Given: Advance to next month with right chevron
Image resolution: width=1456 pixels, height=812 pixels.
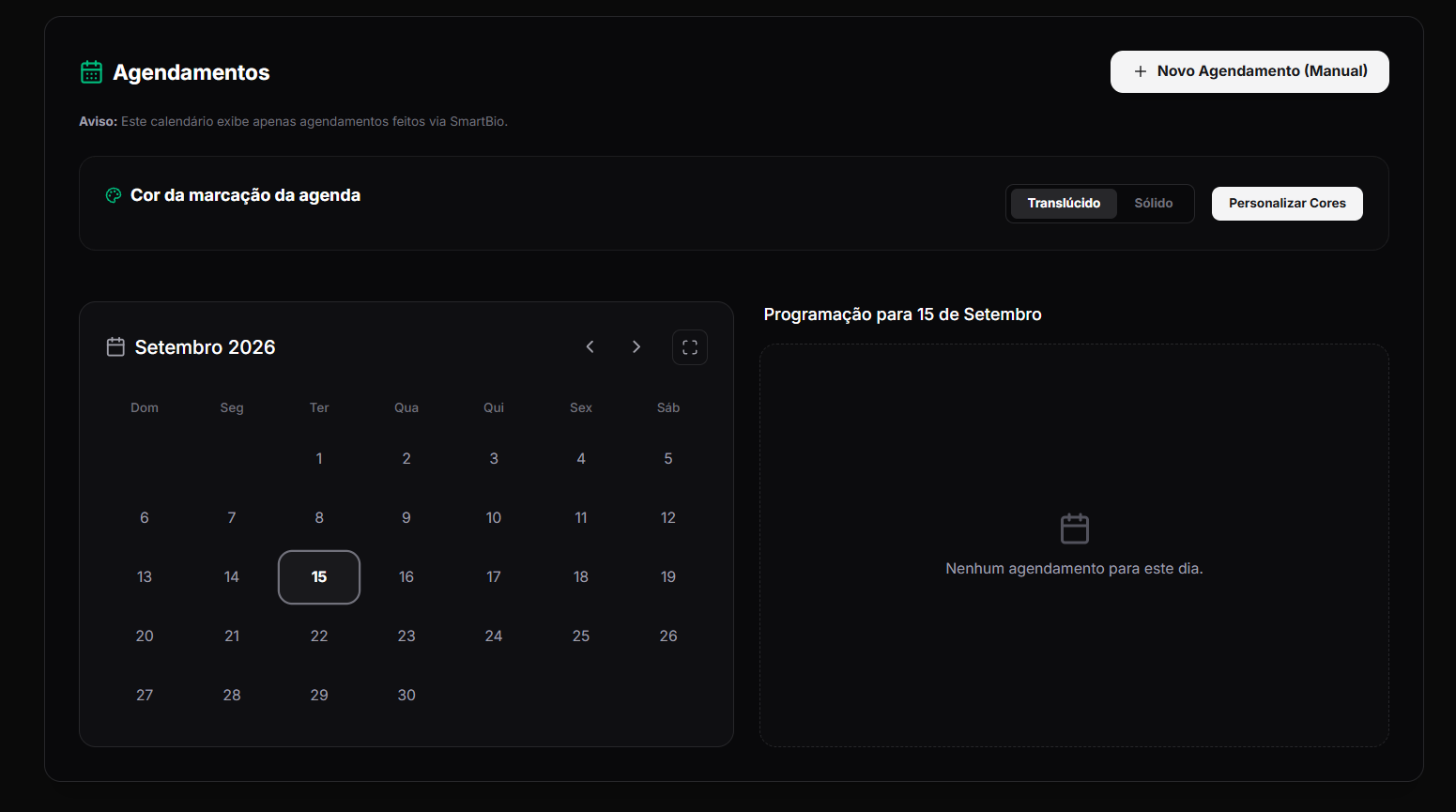Looking at the screenshot, I should point(636,347).
